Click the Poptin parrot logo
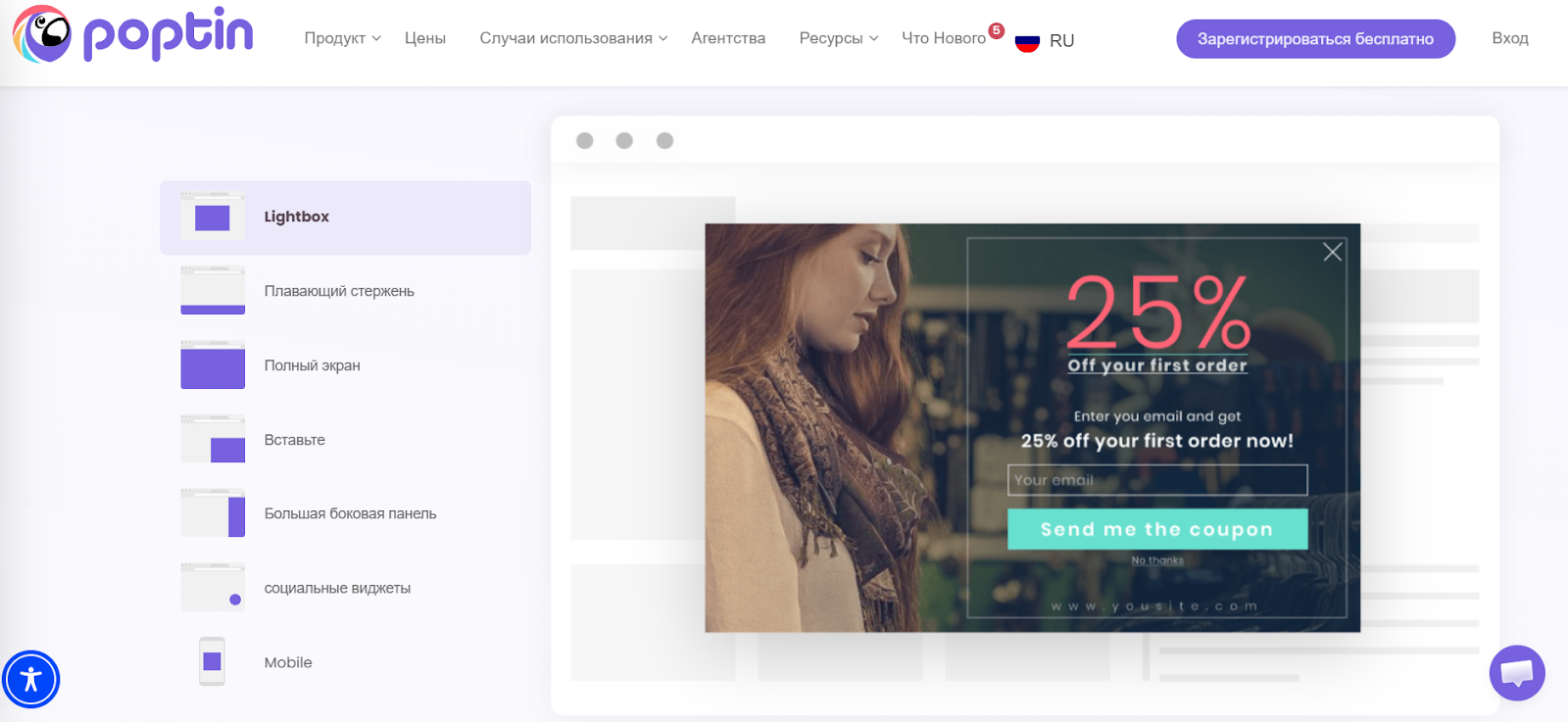The image size is (1568, 722). coord(42,35)
